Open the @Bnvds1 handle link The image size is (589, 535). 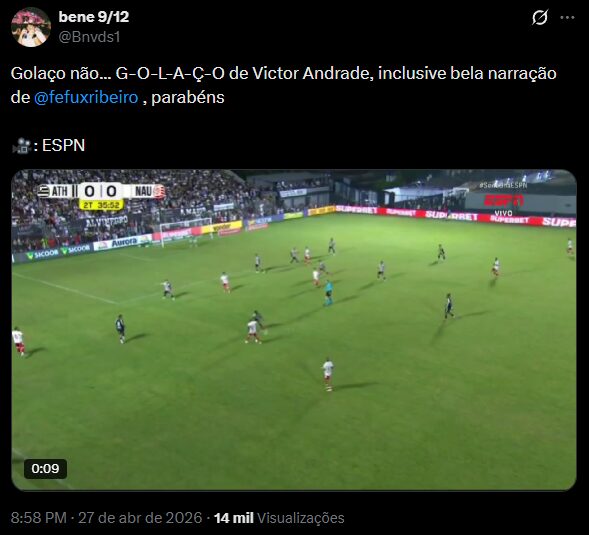click(x=89, y=37)
